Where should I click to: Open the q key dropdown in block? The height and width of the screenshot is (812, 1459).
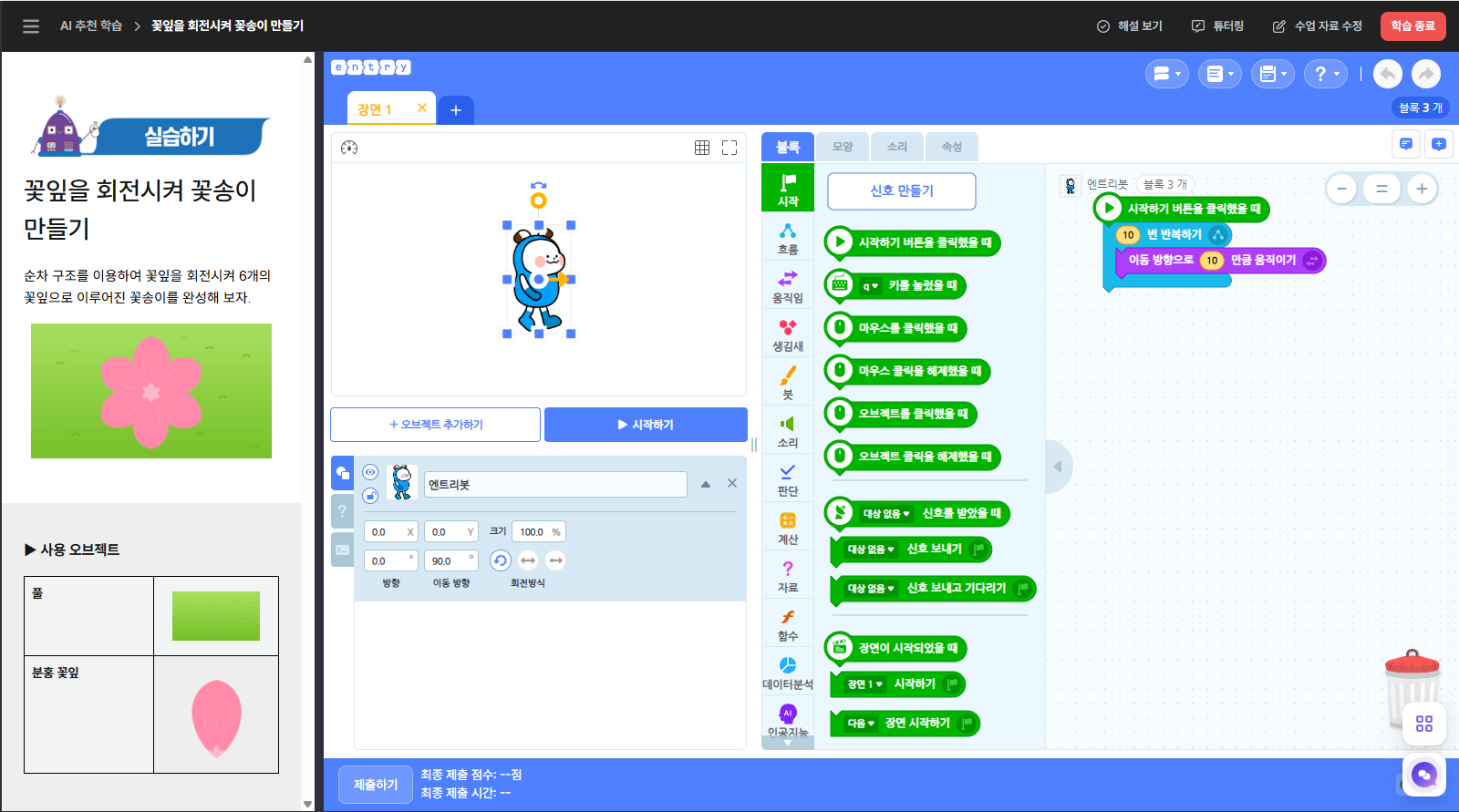[x=871, y=286]
